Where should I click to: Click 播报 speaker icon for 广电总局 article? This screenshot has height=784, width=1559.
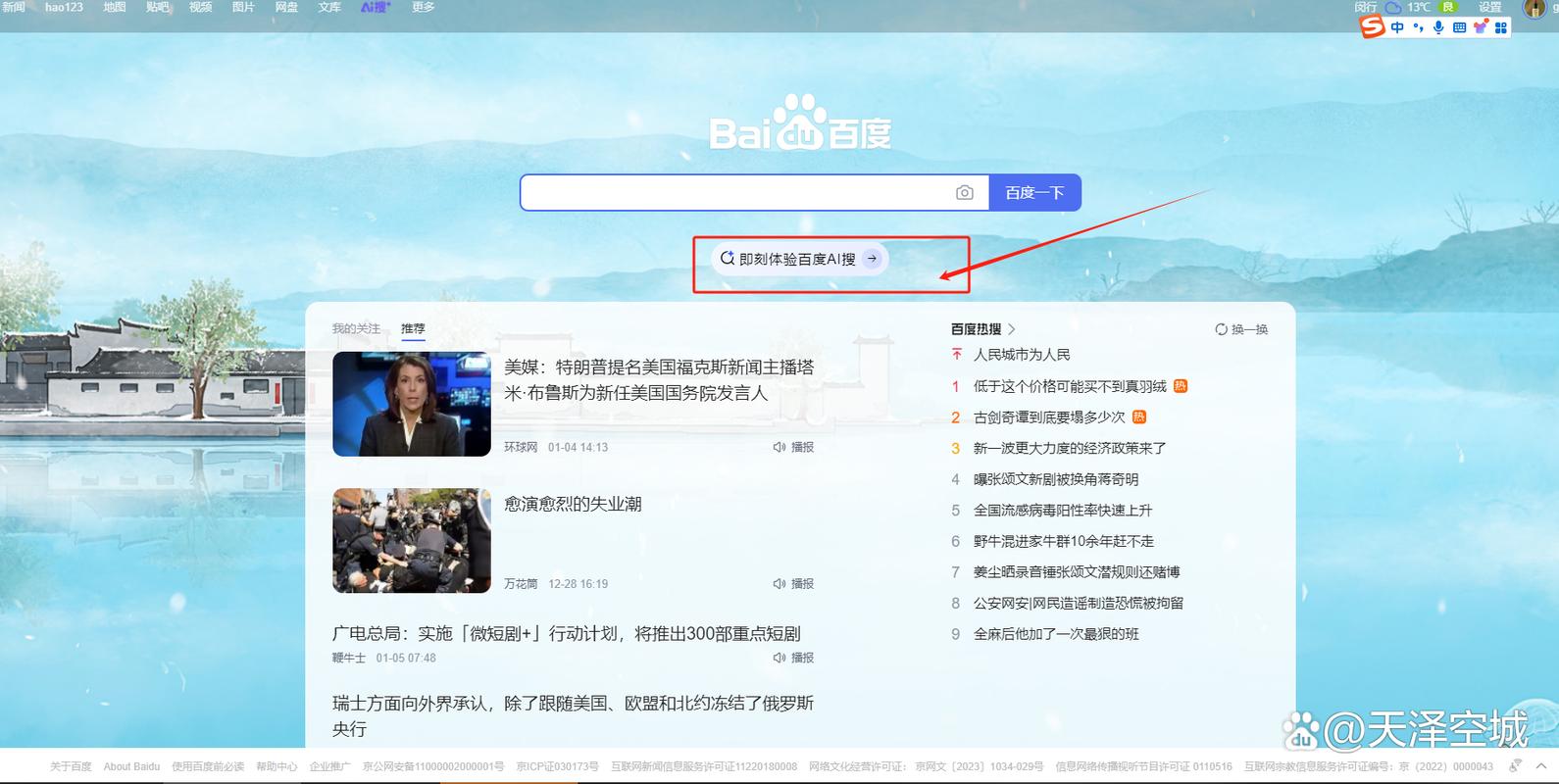(x=779, y=658)
